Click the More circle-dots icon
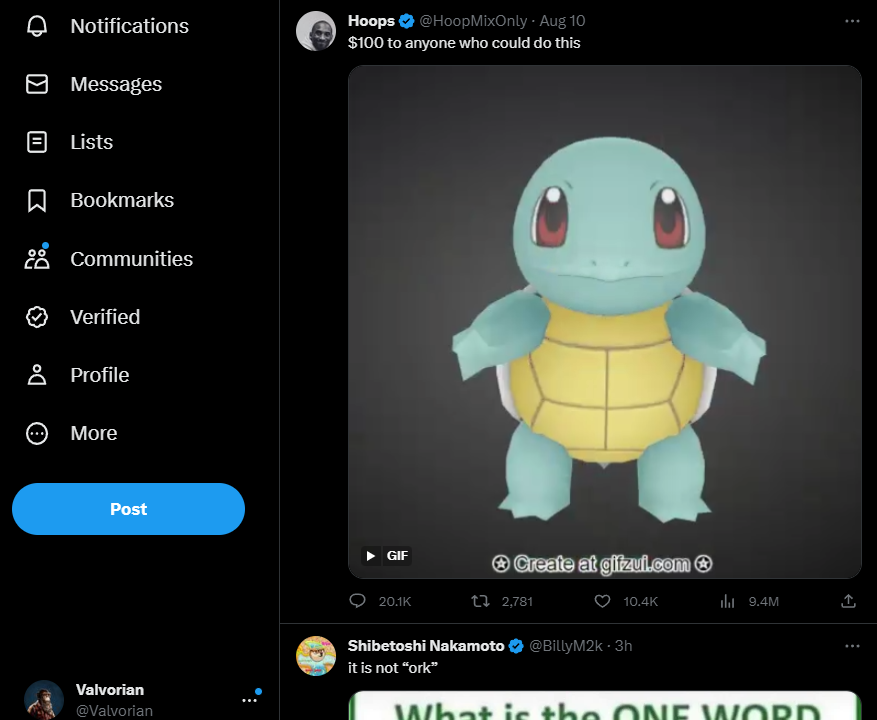 pyautogui.click(x=37, y=433)
